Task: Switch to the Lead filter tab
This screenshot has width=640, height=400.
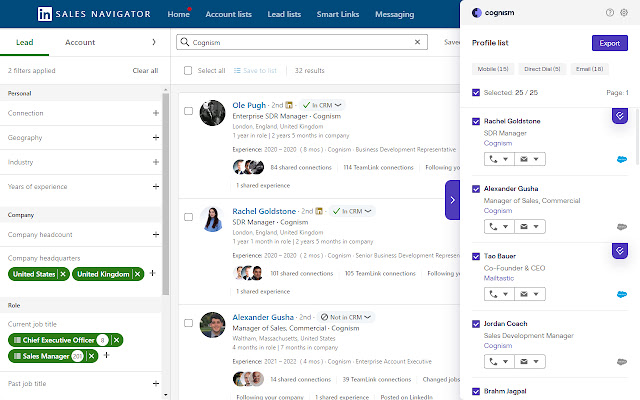Action: 24,42
